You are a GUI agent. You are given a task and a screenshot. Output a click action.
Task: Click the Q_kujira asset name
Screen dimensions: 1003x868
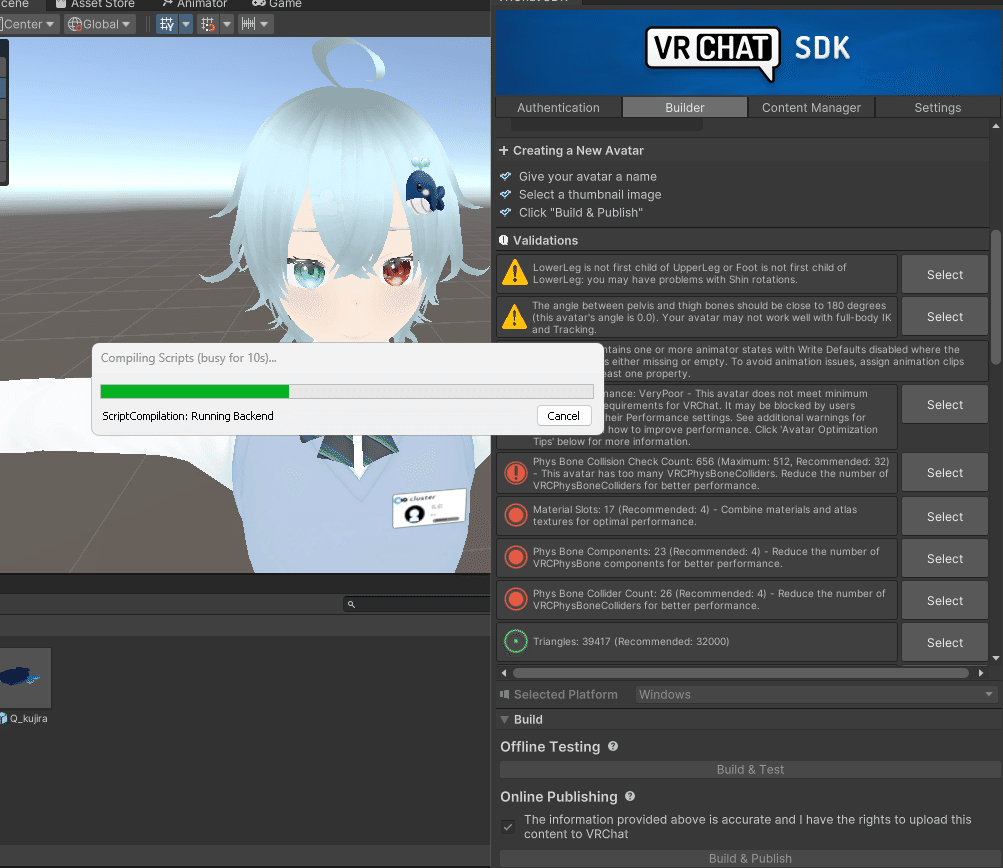point(28,718)
